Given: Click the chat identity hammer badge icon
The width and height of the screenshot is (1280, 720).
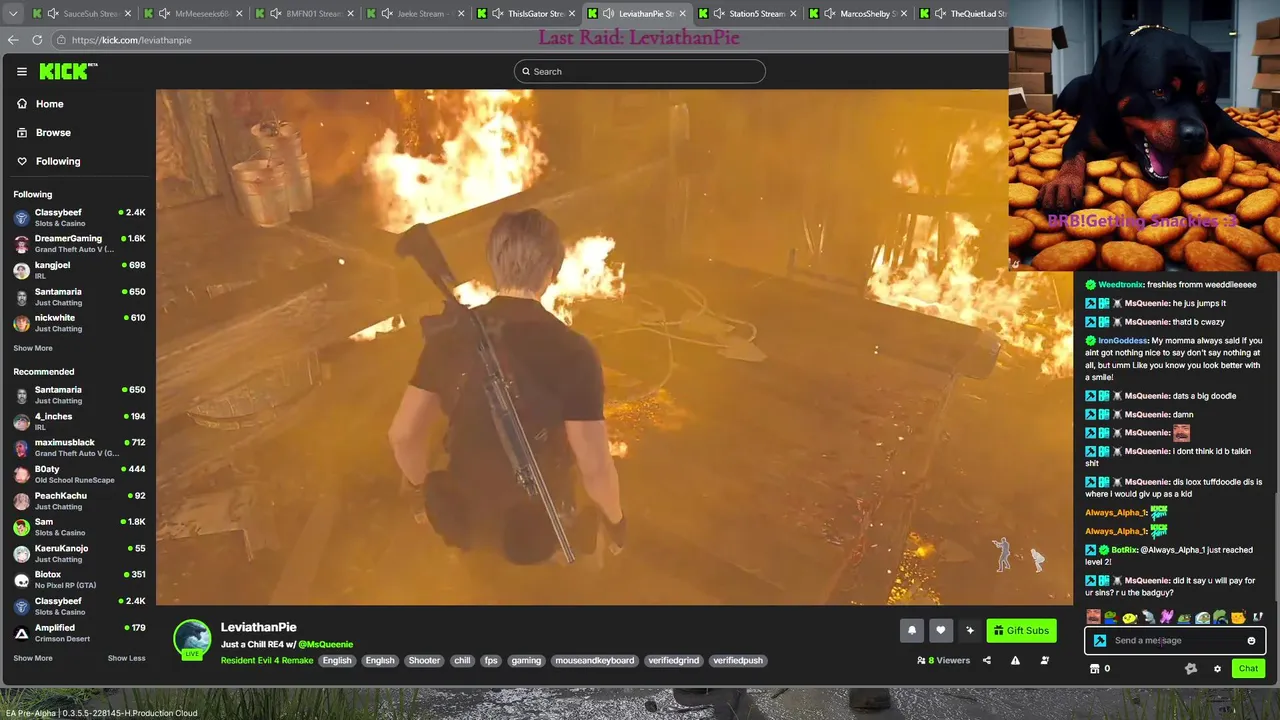Looking at the screenshot, I should pyautogui.click(x=1100, y=641).
